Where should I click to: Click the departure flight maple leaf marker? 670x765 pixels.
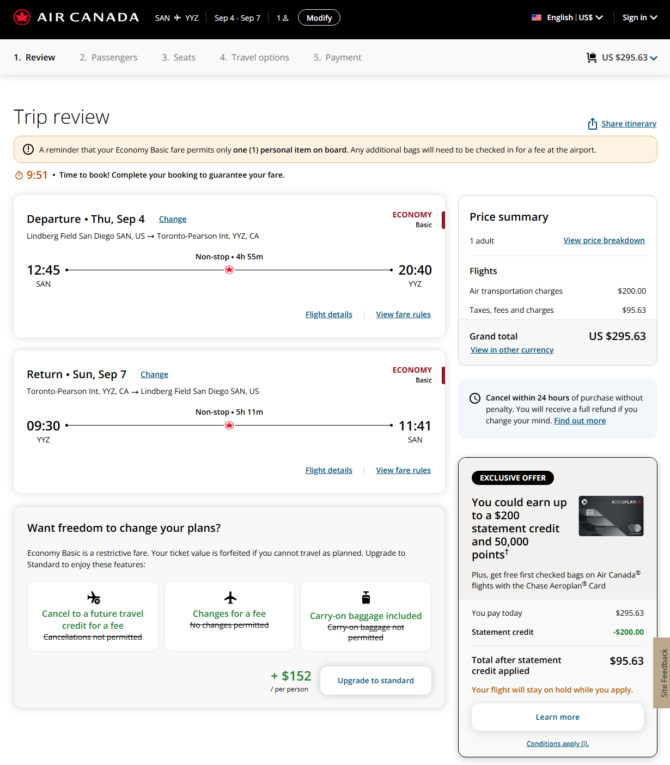(229, 270)
